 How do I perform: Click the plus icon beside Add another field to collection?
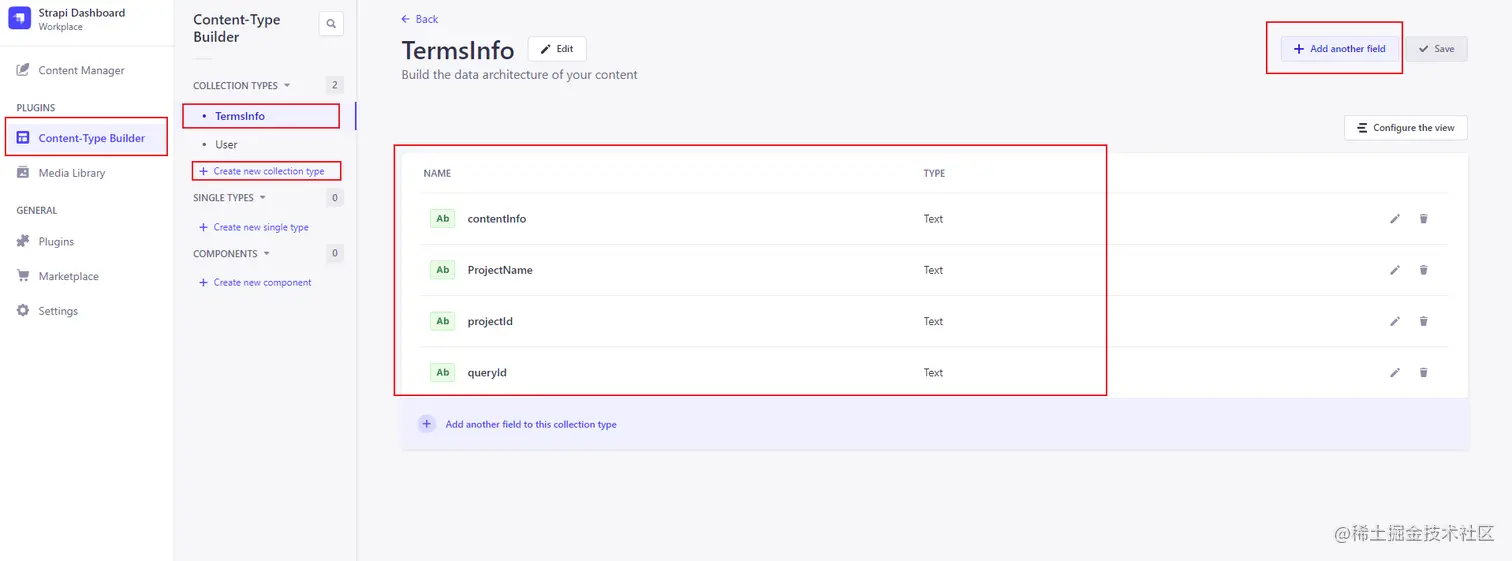pos(426,424)
